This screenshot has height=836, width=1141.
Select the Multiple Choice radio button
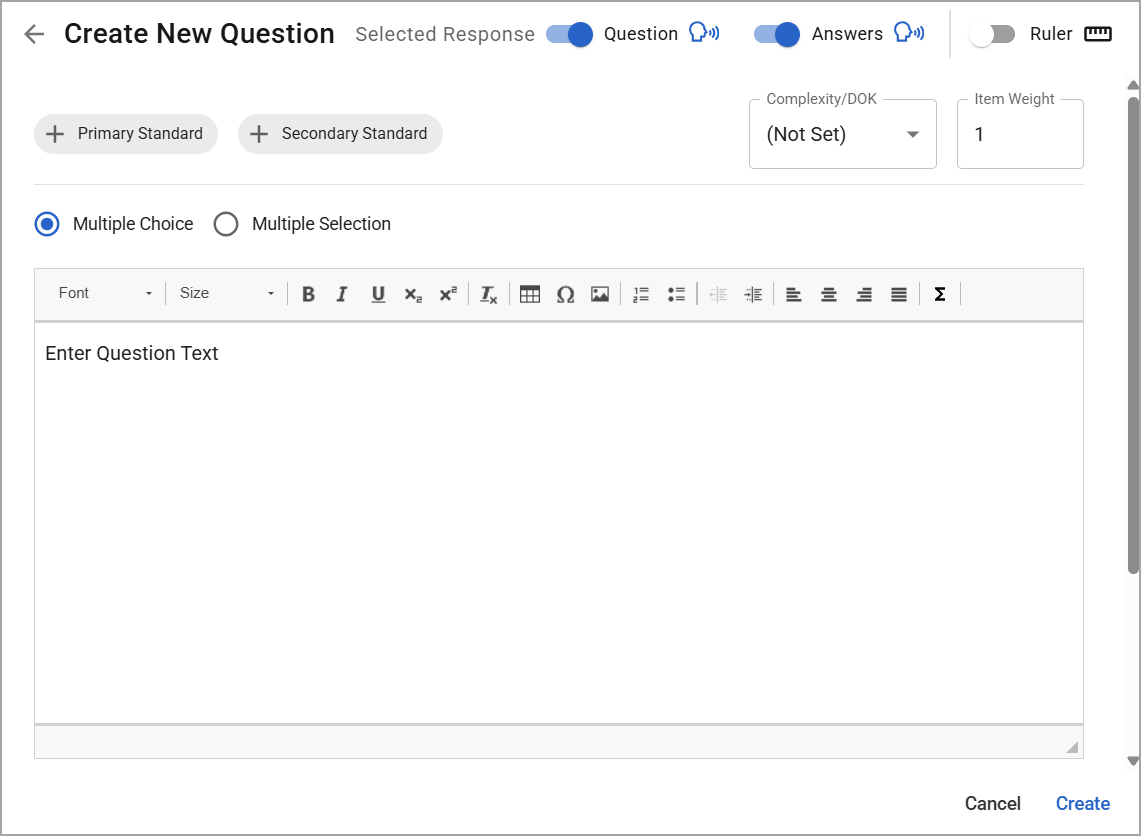click(x=47, y=224)
